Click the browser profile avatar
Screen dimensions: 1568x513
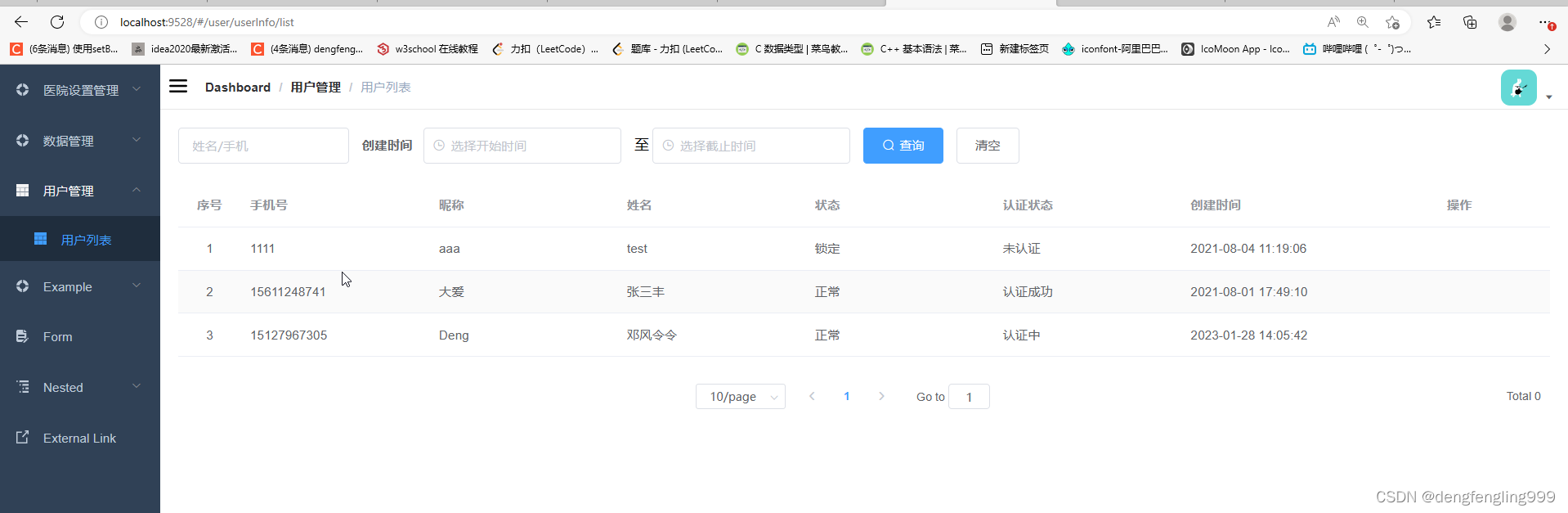pyautogui.click(x=1508, y=22)
